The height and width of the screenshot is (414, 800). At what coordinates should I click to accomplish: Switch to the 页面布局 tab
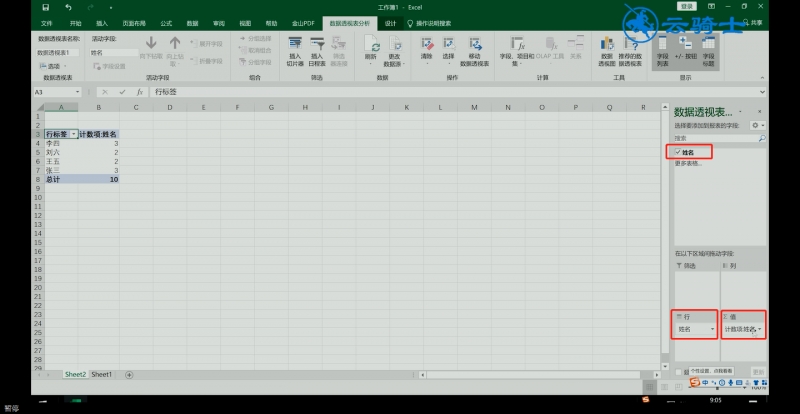[x=134, y=23]
